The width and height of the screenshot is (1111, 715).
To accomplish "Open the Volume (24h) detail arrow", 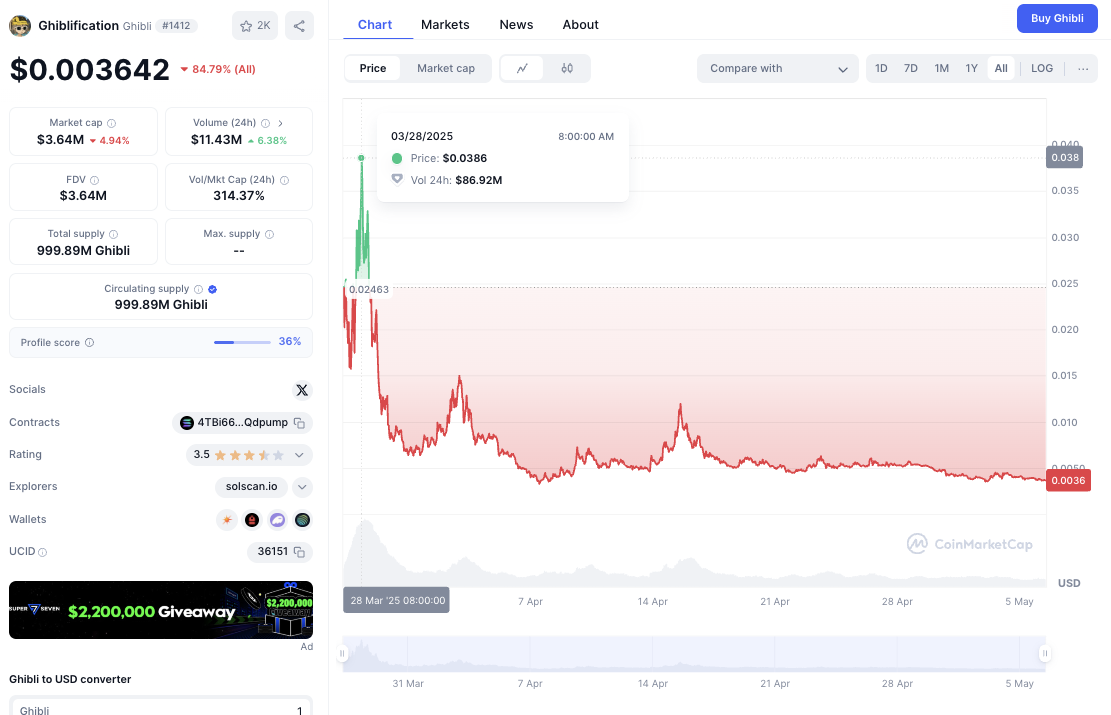I will 281,123.
